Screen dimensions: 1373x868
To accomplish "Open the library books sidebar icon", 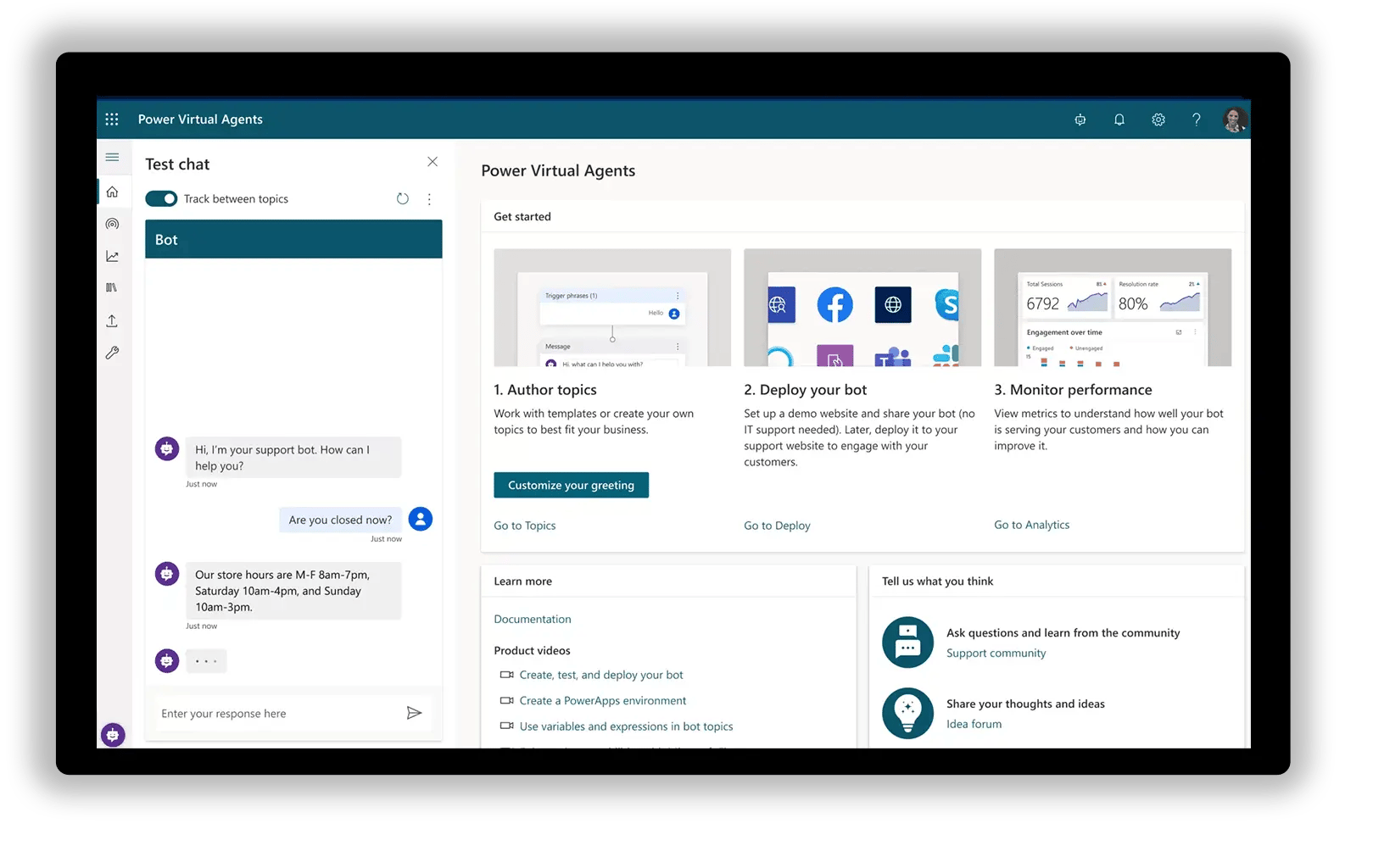I will click(112, 288).
